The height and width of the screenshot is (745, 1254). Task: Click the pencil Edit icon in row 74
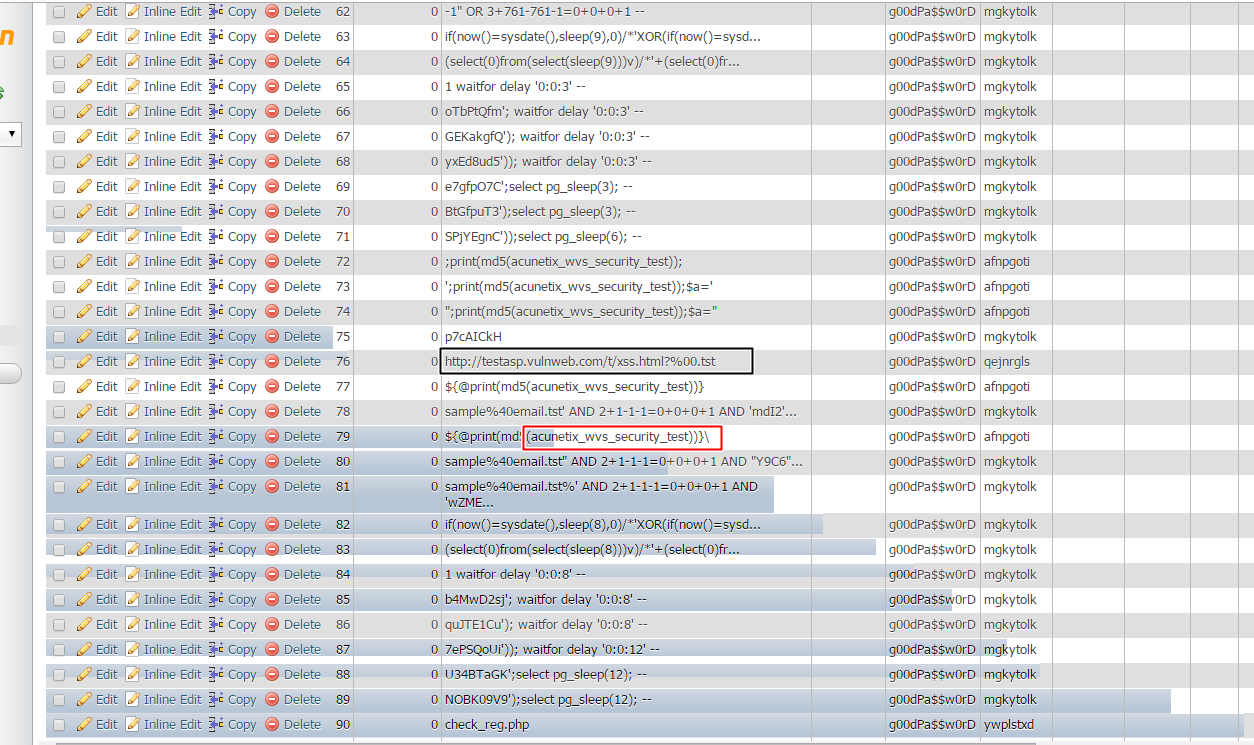click(x=84, y=312)
